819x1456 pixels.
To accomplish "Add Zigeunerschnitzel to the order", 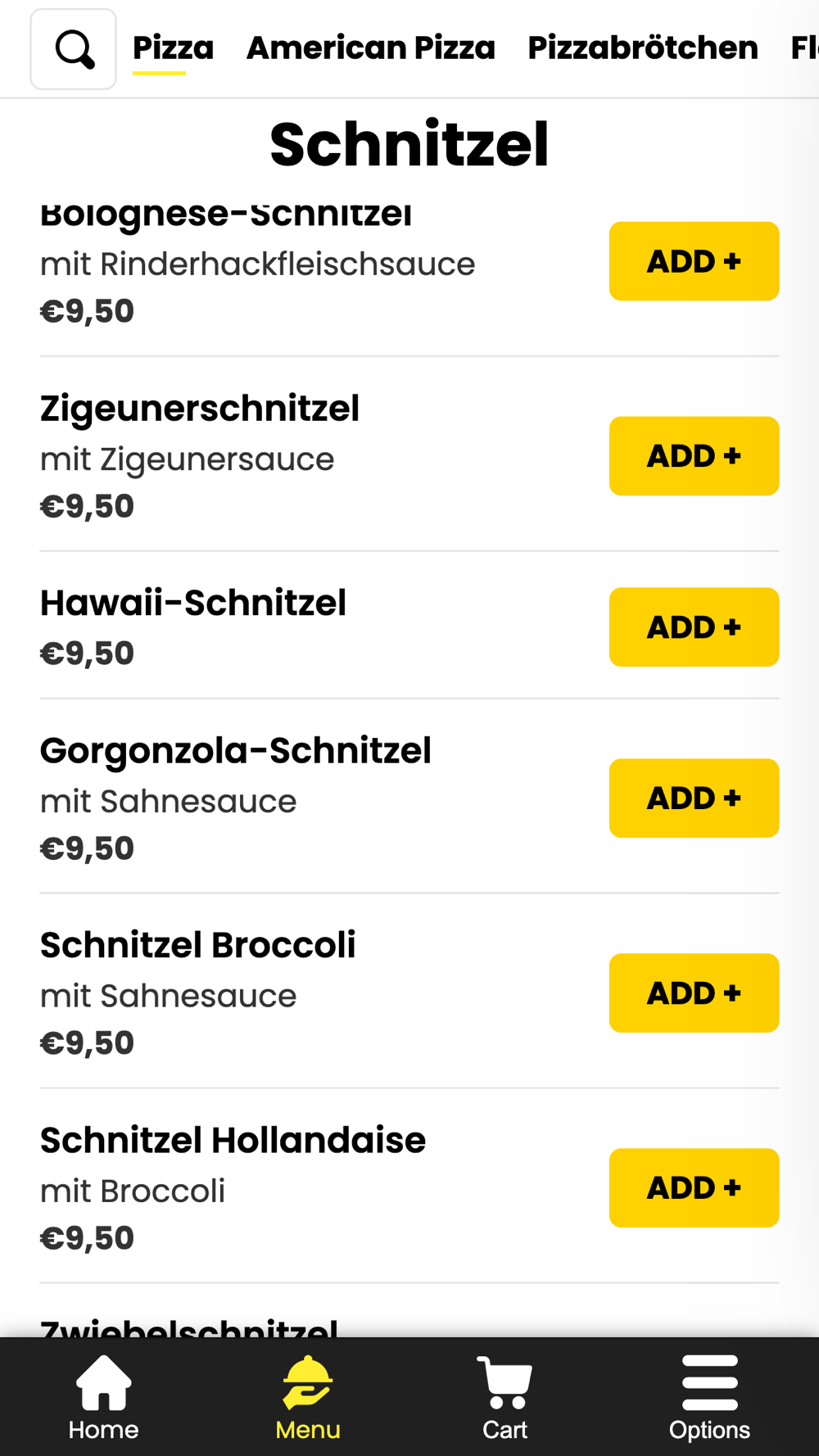I will tap(694, 456).
